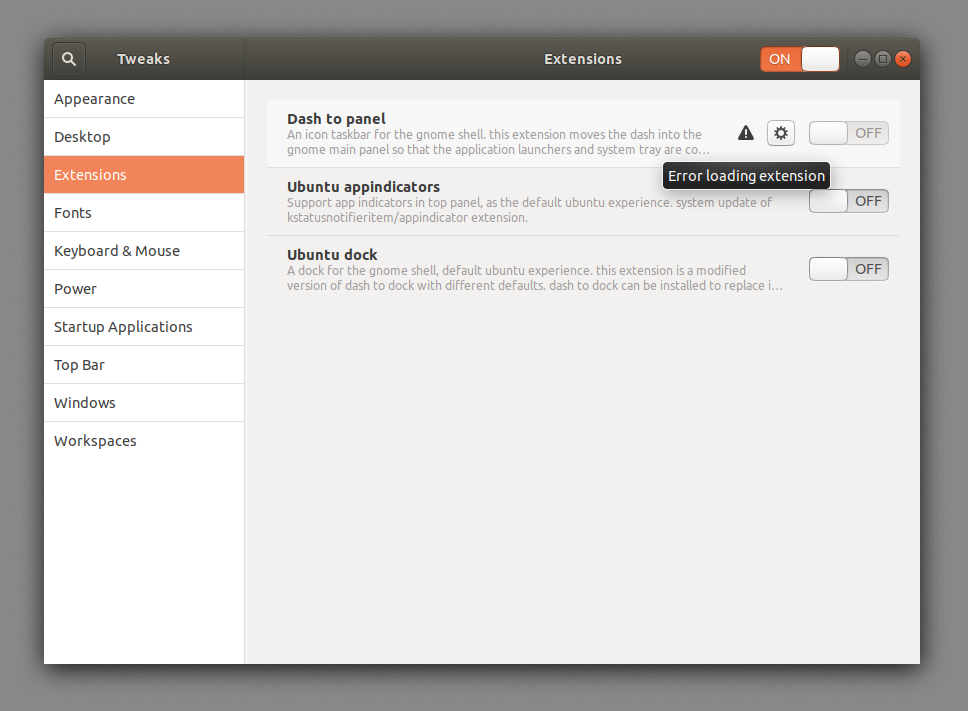968x711 pixels.
Task: Minimize the Tweaks window
Action: [x=863, y=59]
